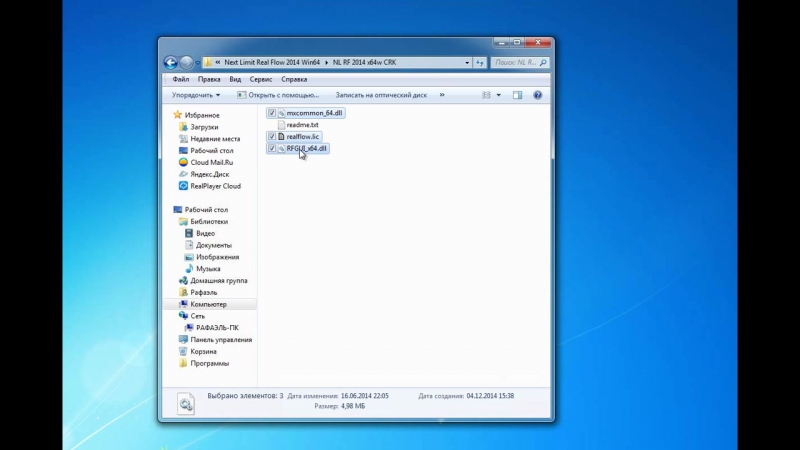Screen dimensions: 800x450
Task: Click Открыть с помощью button
Action: coord(278,95)
